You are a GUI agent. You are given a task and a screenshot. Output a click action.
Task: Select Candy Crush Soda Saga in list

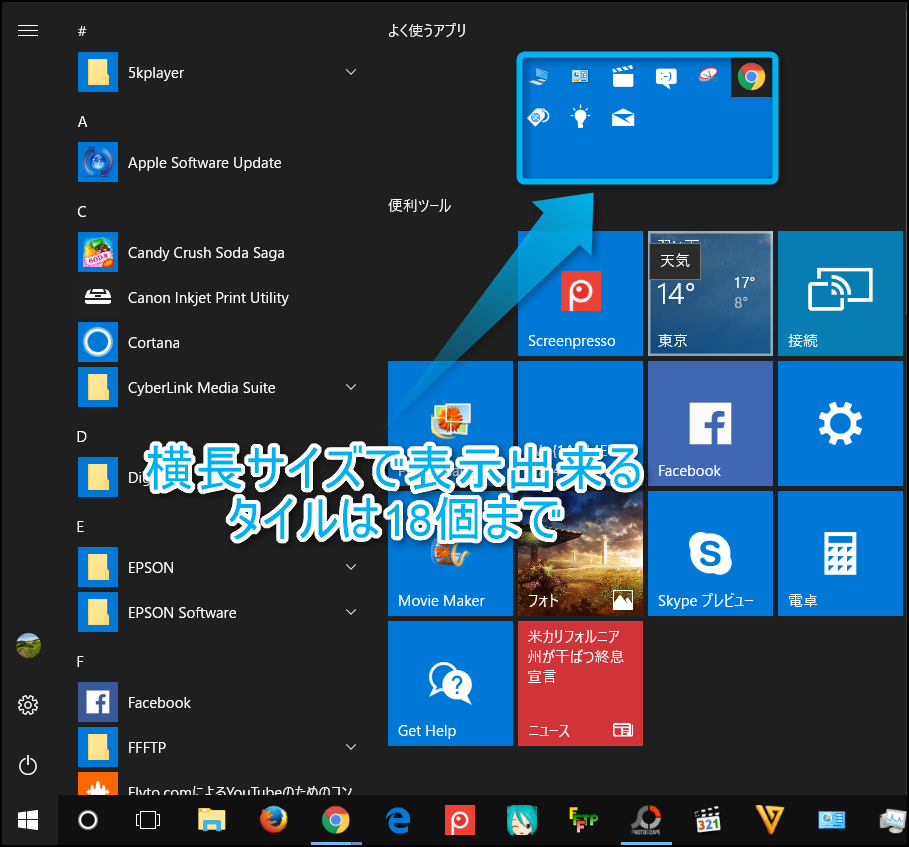(x=206, y=253)
